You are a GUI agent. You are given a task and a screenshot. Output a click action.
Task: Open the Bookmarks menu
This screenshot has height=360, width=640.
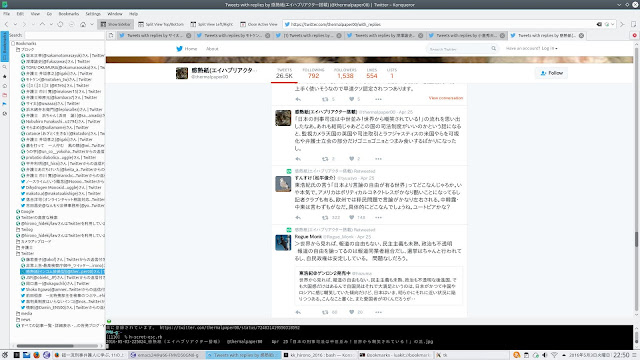[x=69, y=14]
